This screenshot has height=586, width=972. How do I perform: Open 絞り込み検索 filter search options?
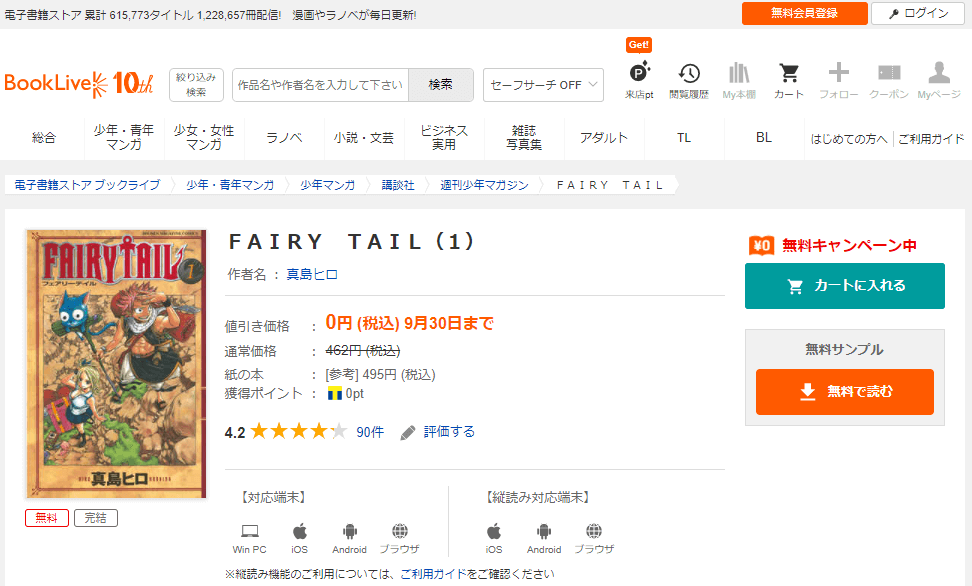196,85
